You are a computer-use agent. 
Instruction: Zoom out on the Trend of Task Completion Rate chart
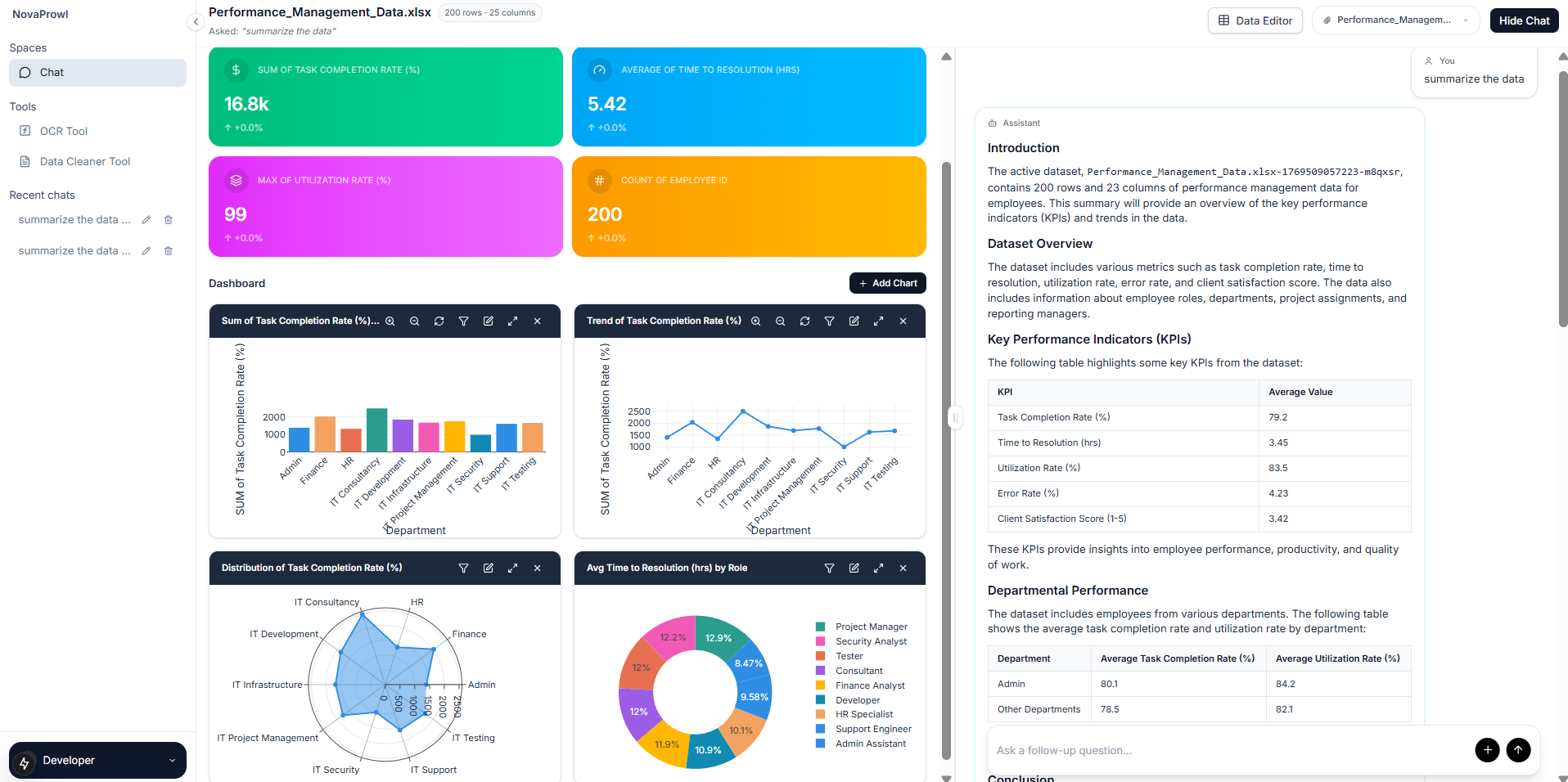point(780,321)
